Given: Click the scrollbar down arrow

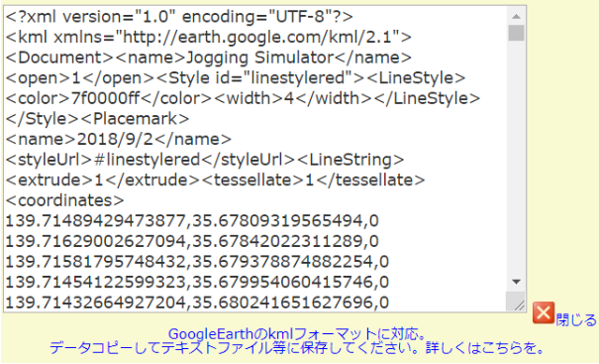Looking at the screenshot, I should coord(516,282).
